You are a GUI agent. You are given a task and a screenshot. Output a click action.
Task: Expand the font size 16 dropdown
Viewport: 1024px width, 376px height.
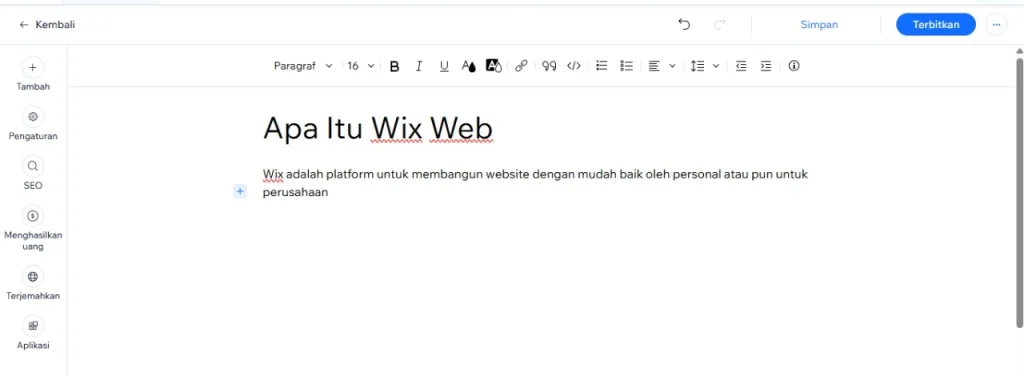[360, 66]
